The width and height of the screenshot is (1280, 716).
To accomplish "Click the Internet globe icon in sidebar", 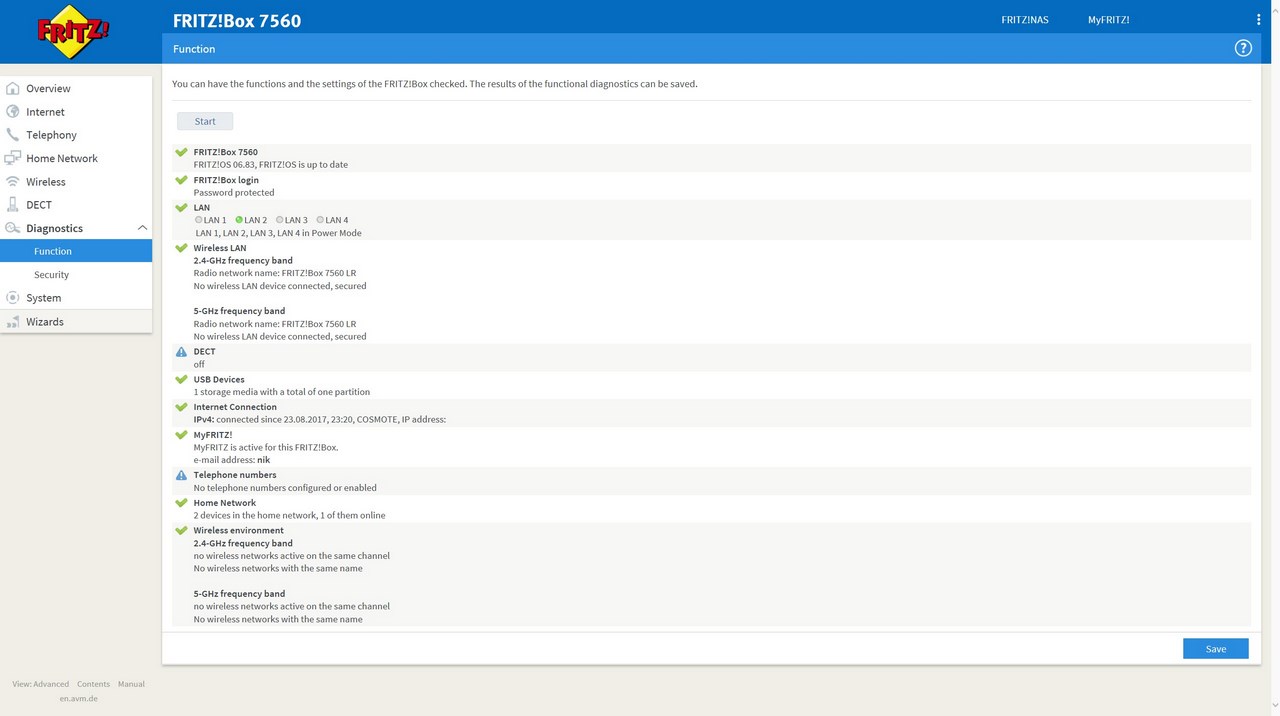I will point(13,112).
